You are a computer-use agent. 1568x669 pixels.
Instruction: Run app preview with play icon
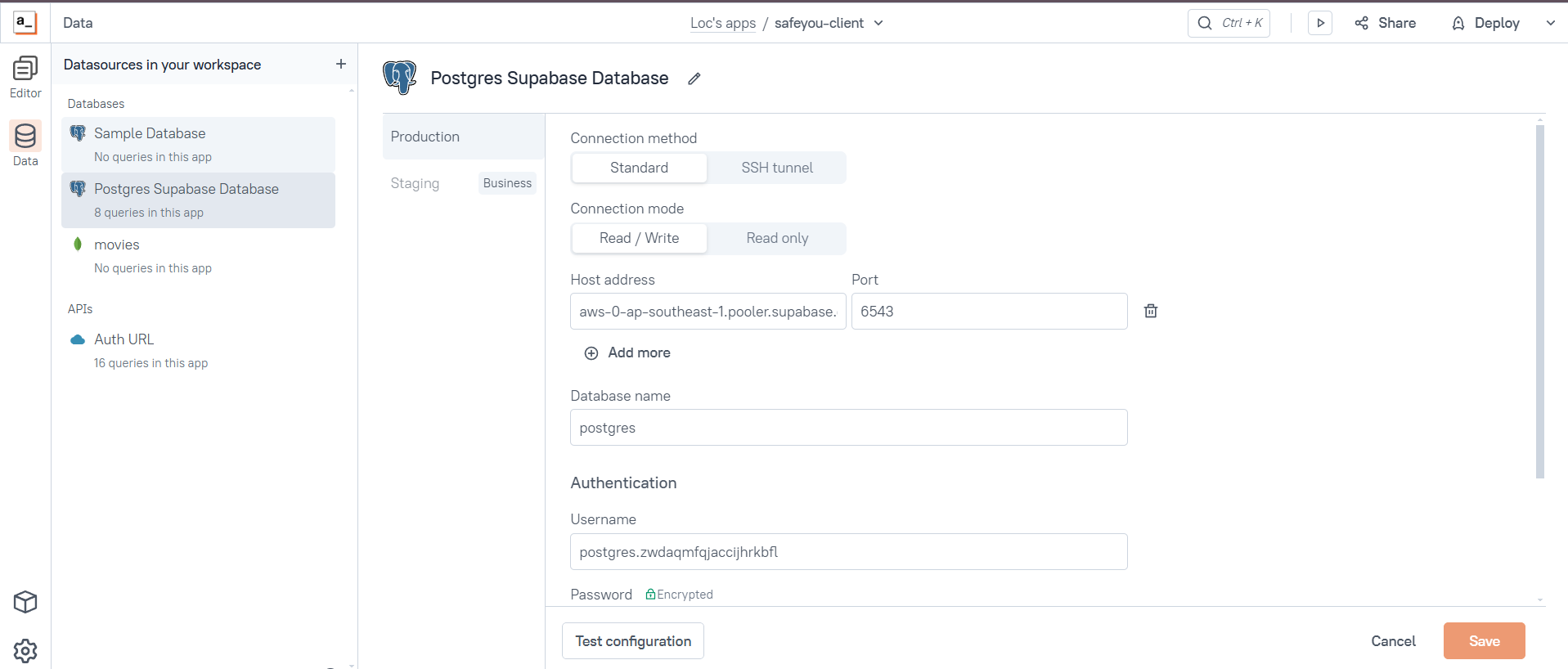point(1320,23)
